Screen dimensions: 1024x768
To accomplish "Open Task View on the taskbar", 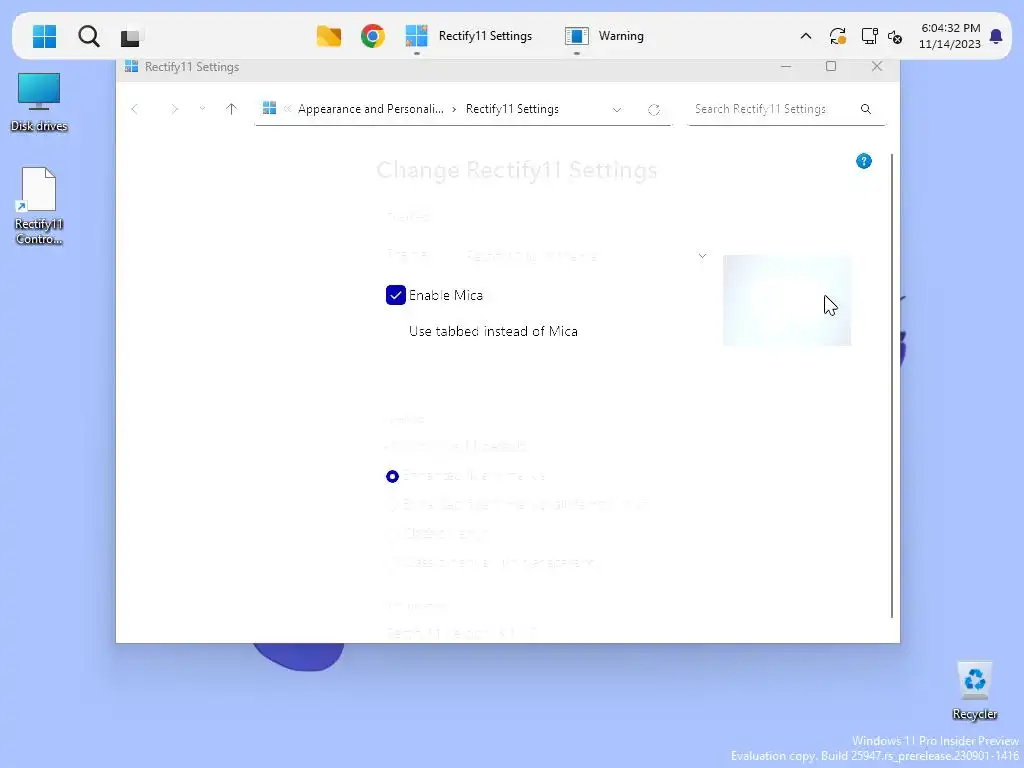I will pyautogui.click(x=130, y=37).
